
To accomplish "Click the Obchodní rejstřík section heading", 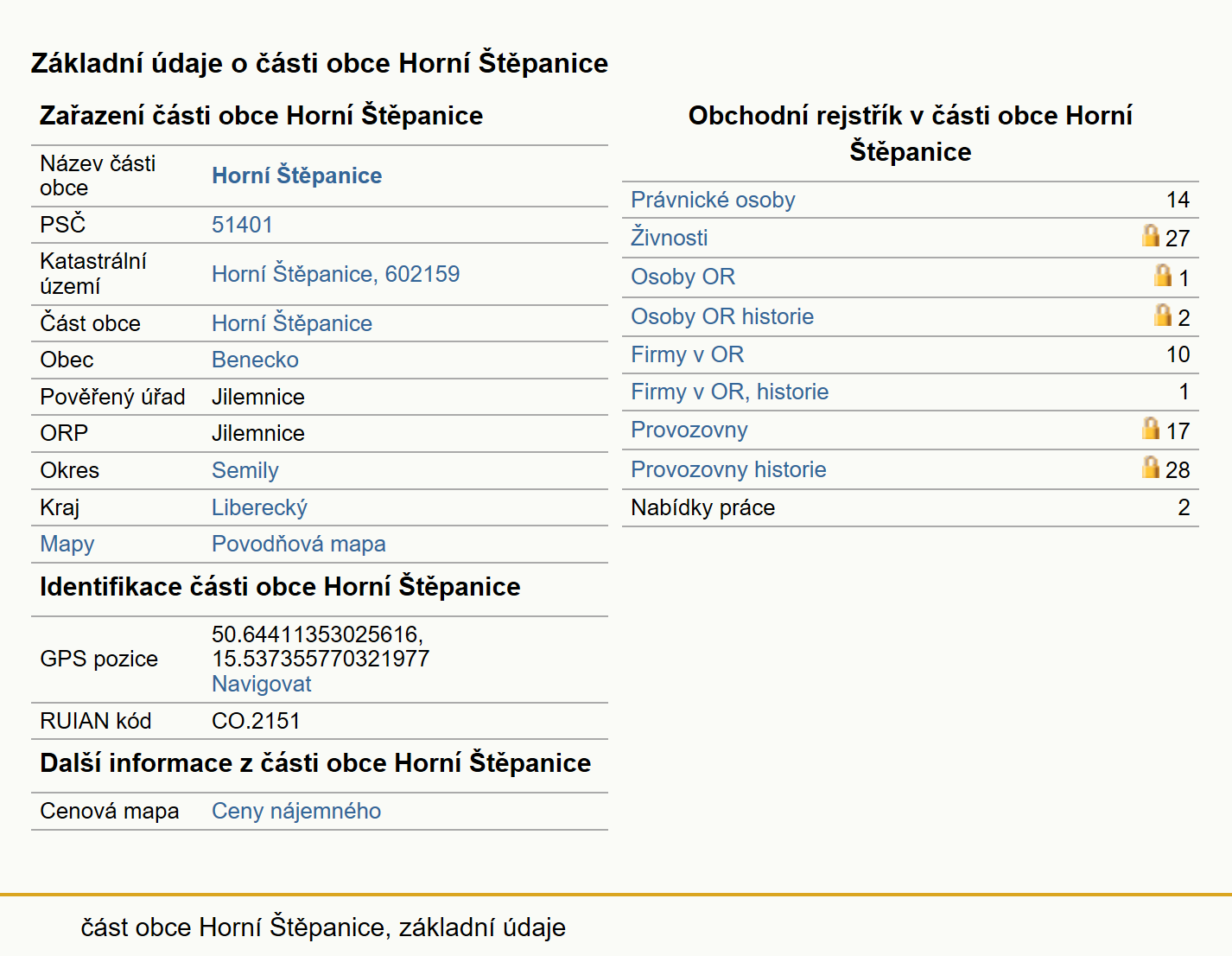I will point(910,133).
